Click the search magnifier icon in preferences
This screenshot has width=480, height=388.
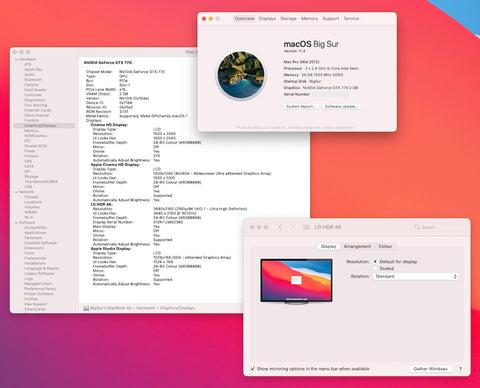pyautogui.click(x=417, y=227)
